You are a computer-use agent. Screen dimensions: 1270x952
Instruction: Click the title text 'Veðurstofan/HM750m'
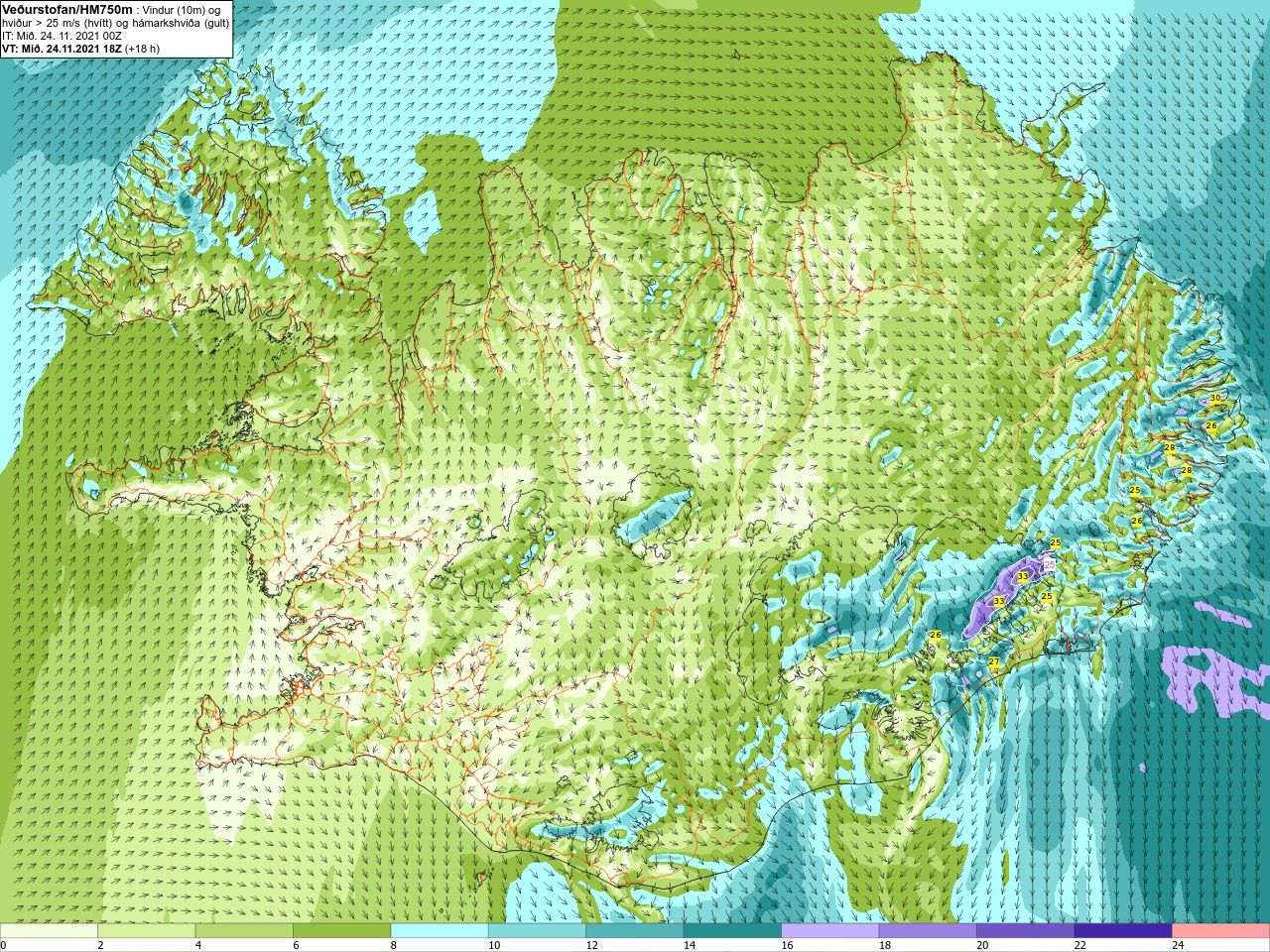coord(67,10)
